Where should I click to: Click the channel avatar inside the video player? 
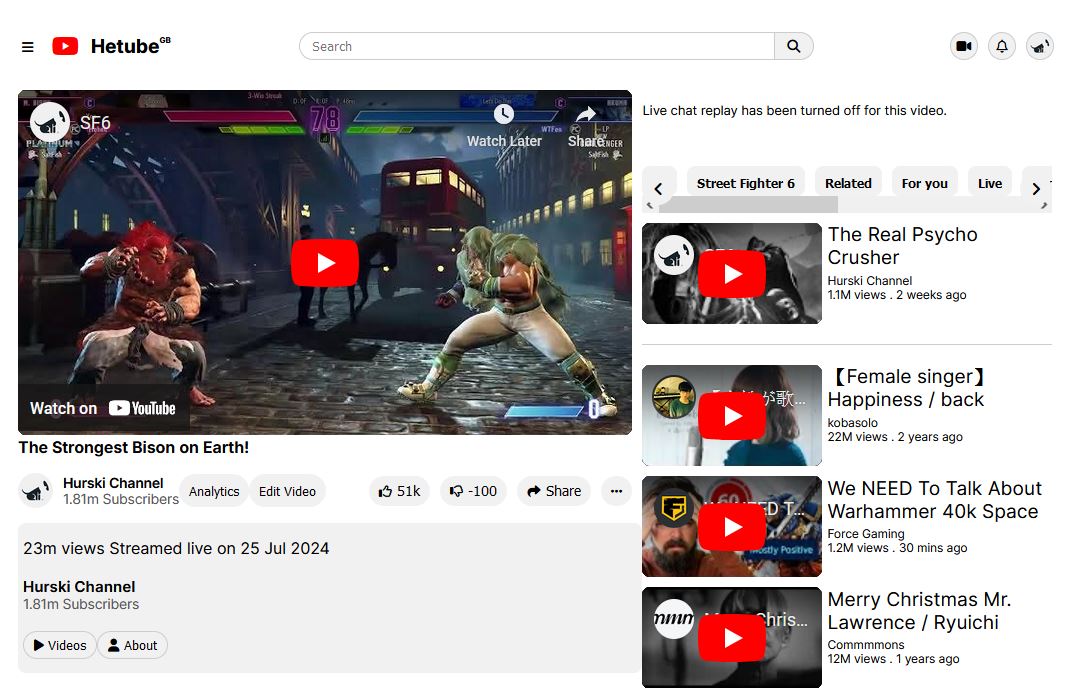(x=50, y=123)
